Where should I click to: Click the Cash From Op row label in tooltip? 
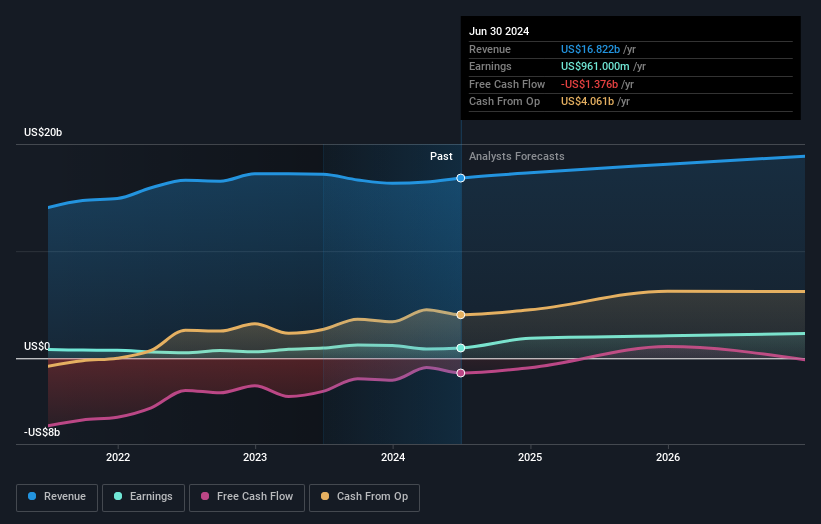pos(504,102)
